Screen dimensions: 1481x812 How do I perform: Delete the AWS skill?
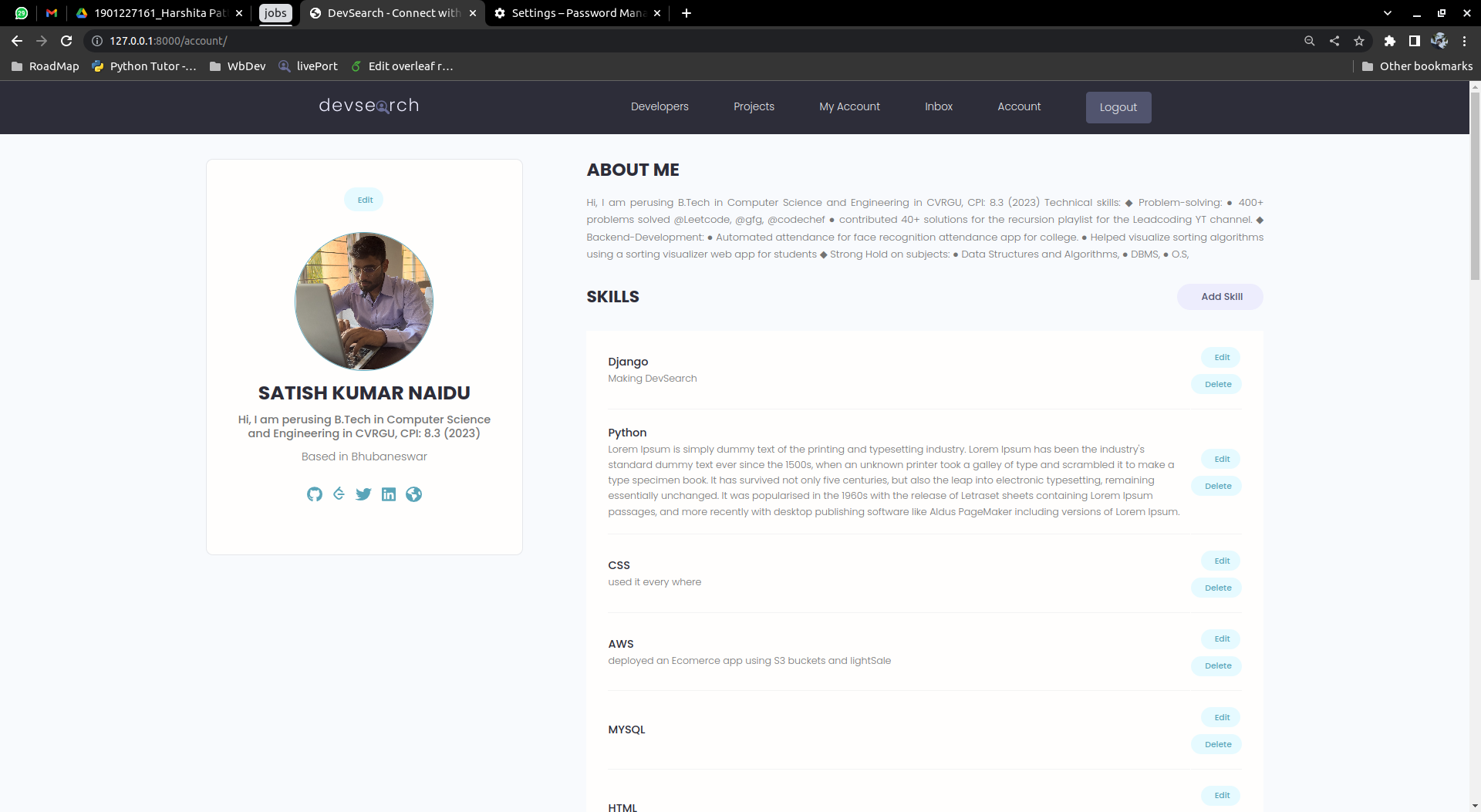1216,665
